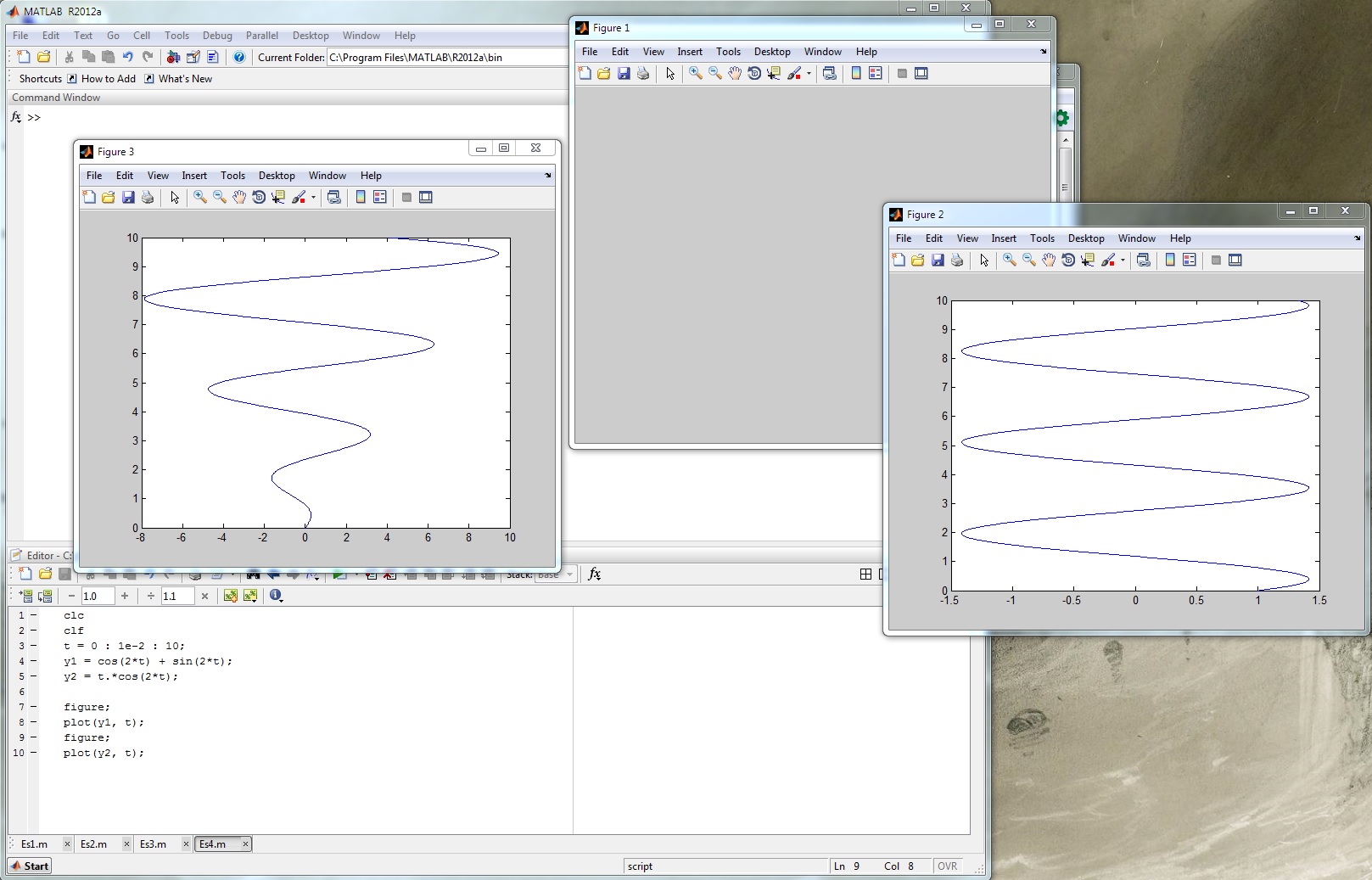Switch to the Es2.m editor tab

pos(93,844)
